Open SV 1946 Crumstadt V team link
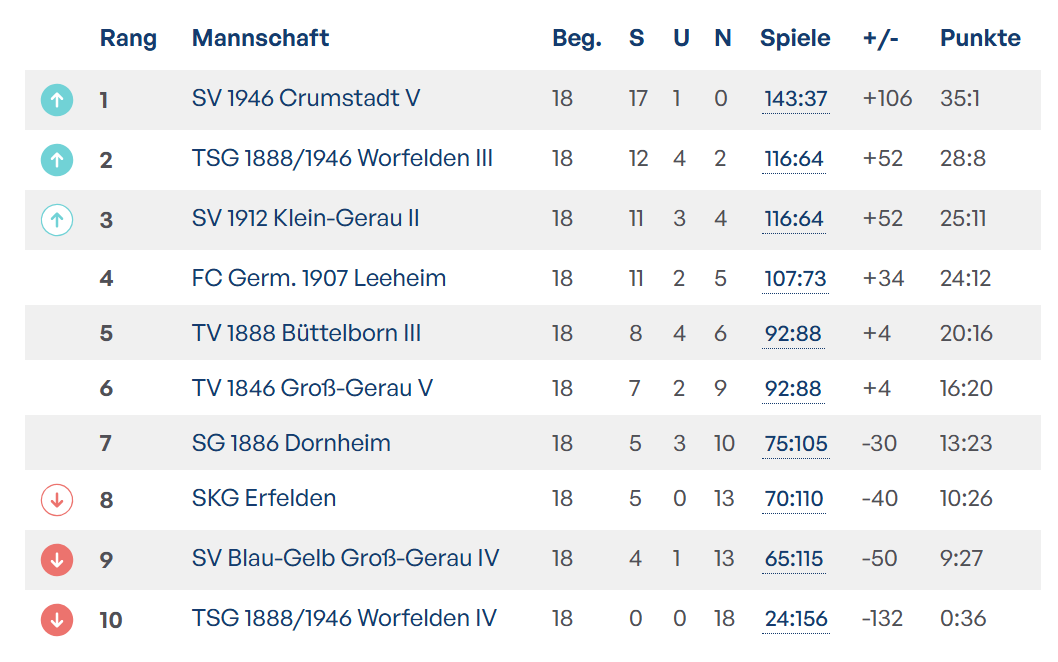Image resolution: width=1058 pixels, height=662 pixels. tap(306, 98)
